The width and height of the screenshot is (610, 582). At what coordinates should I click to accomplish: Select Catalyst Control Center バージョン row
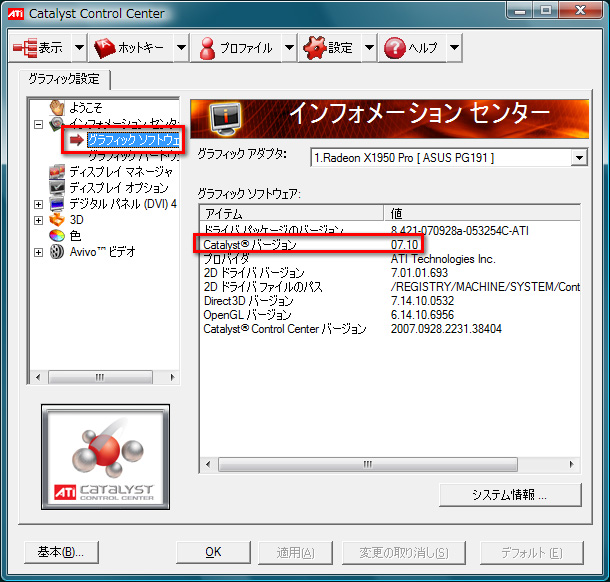tap(390, 329)
